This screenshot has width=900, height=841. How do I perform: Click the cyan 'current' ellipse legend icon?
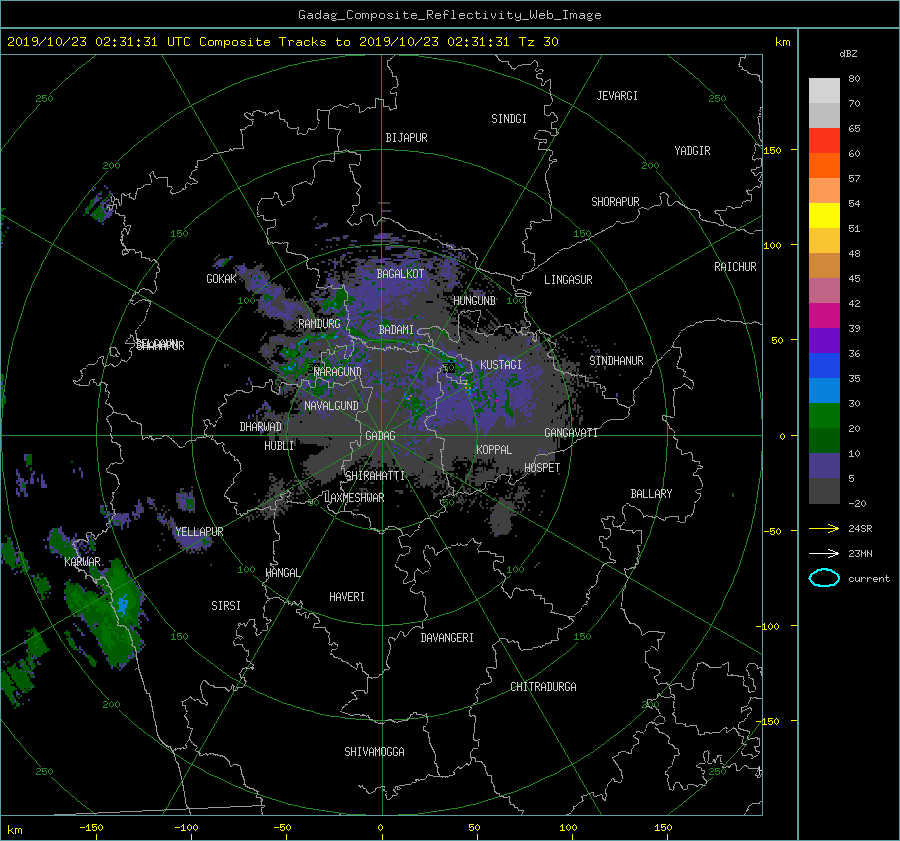pyautogui.click(x=824, y=578)
